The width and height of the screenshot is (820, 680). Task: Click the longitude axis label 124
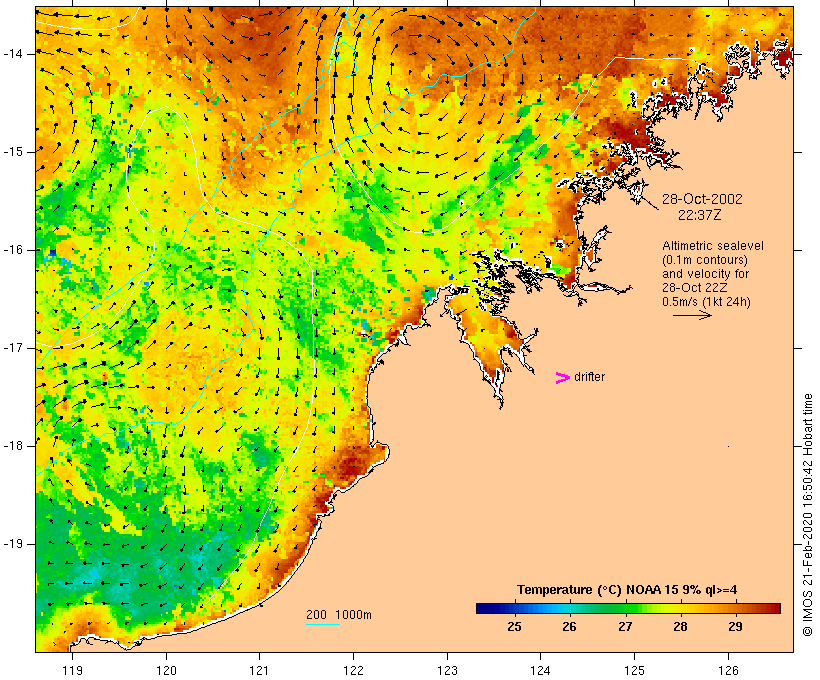pos(541,670)
